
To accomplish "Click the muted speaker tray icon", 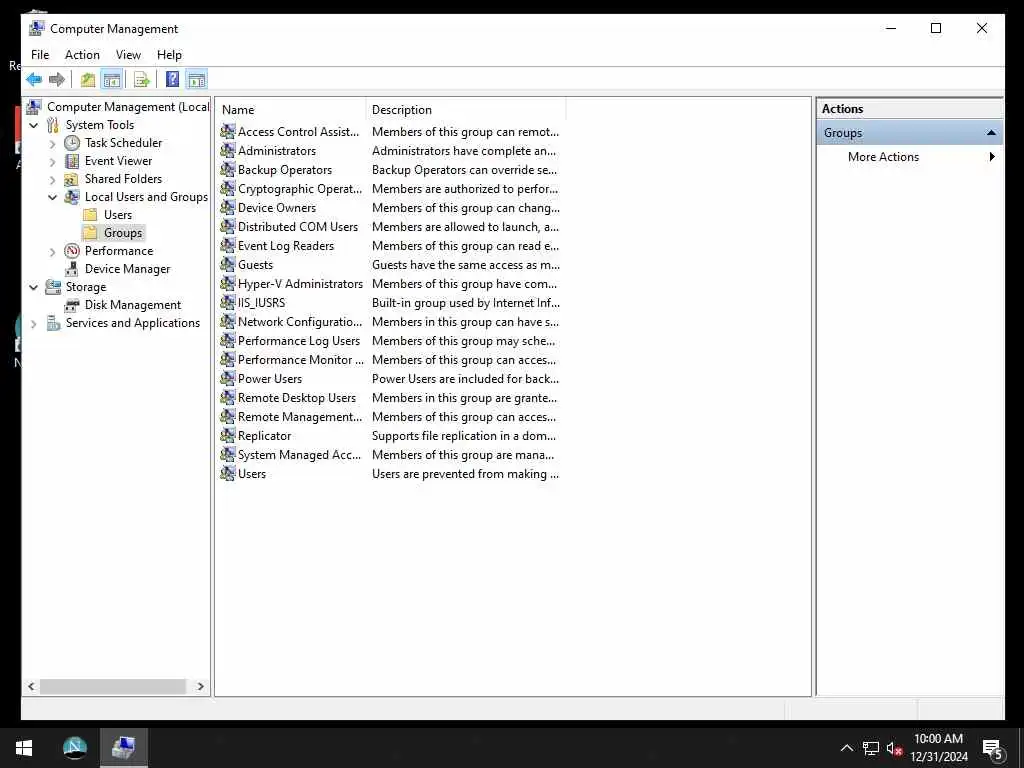I will (894, 748).
